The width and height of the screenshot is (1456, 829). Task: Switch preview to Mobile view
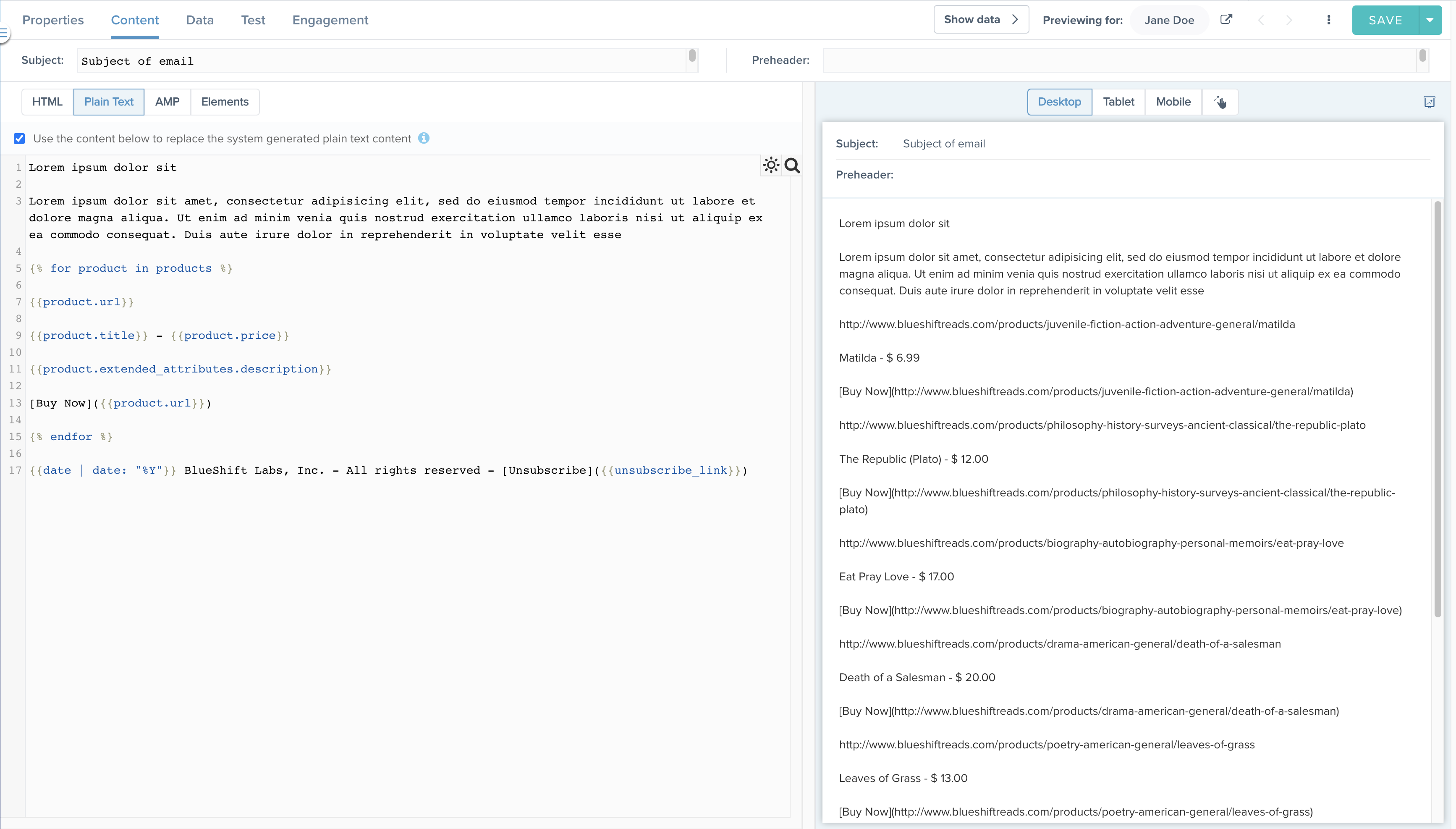point(1173,101)
